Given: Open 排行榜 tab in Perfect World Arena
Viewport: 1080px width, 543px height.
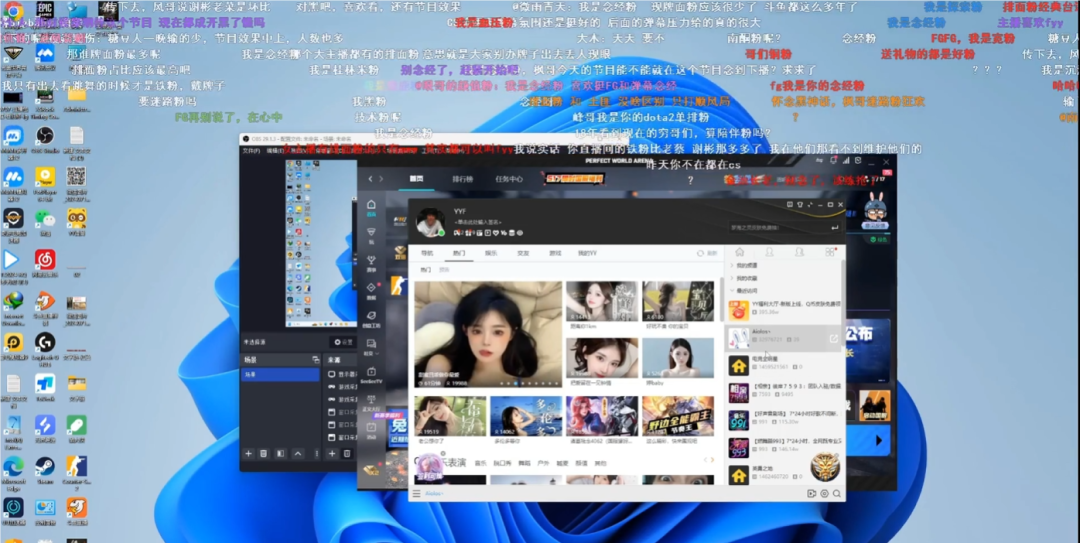Looking at the screenshot, I should coord(462,179).
